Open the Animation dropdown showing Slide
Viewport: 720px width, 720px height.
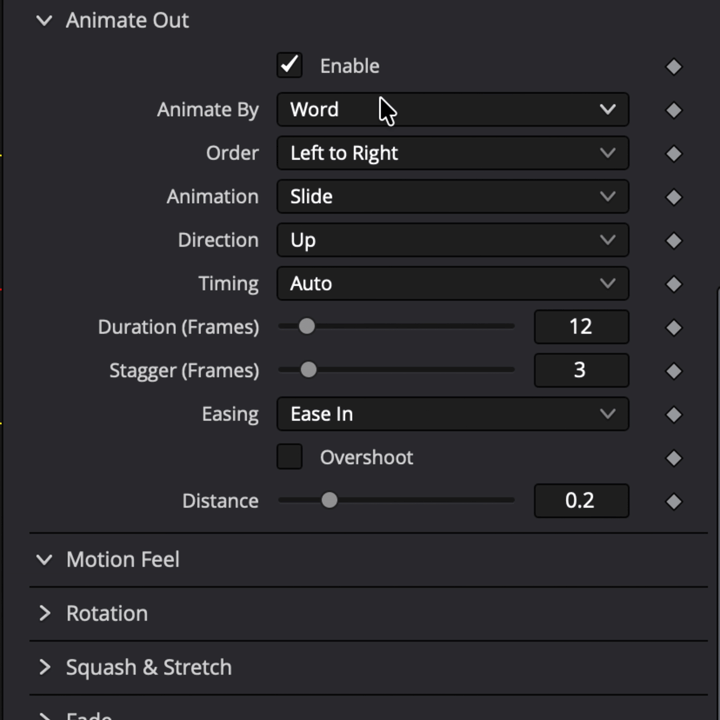tap(453, 197)
